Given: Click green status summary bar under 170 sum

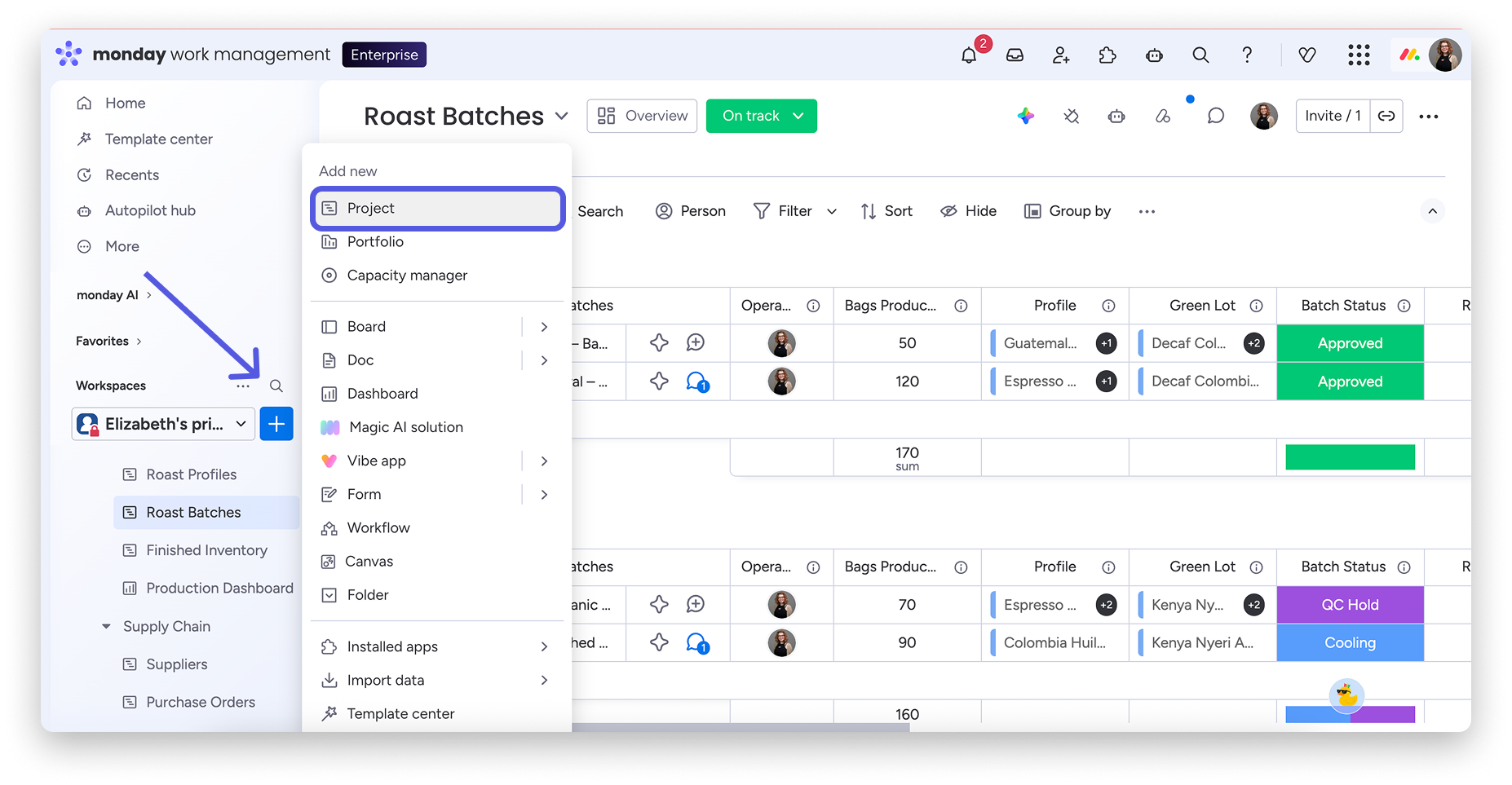Looking at the screenshot, I should (1350, 457).
